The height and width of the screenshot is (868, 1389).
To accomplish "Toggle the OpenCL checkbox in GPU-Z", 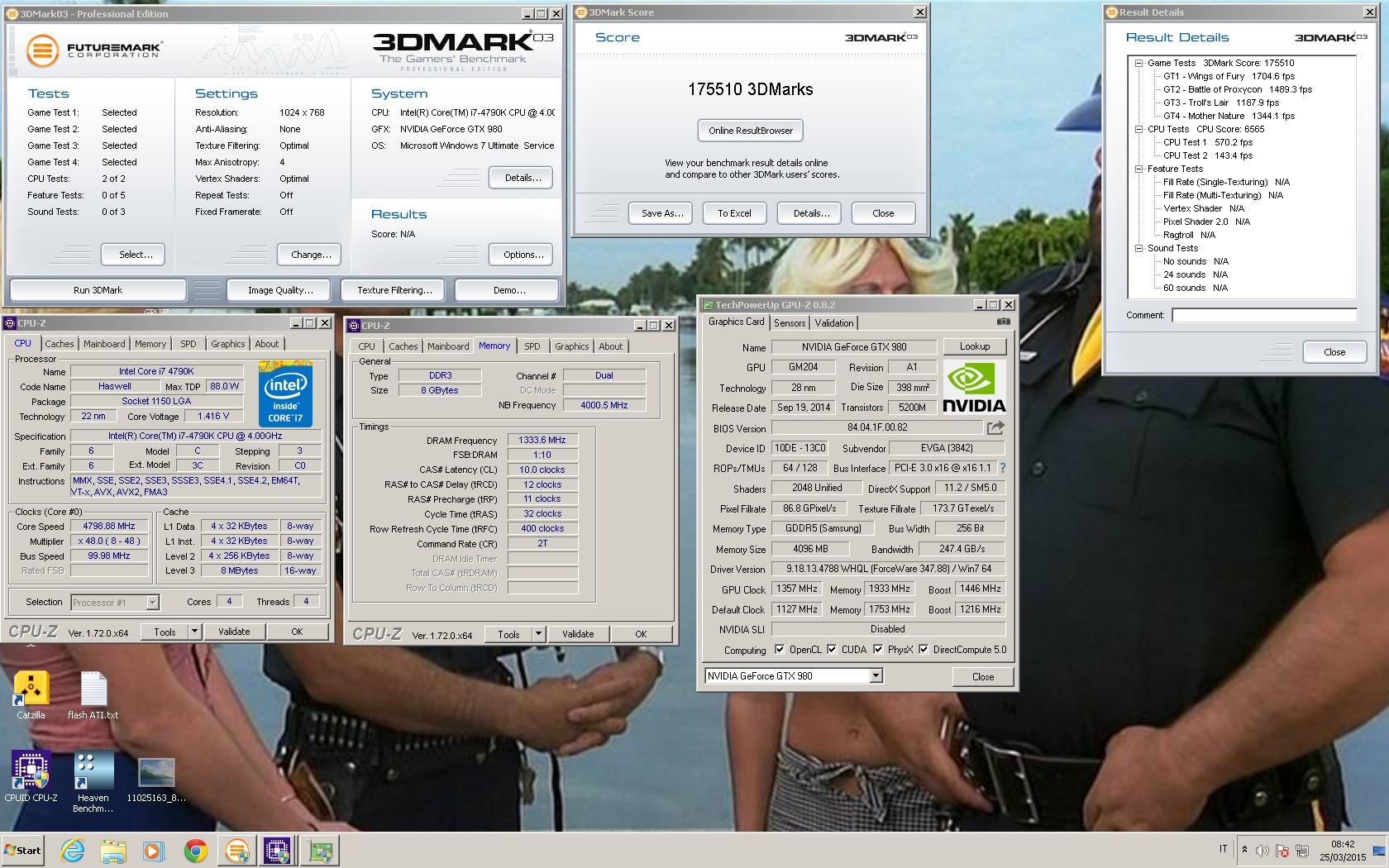I will coord(780,650).
